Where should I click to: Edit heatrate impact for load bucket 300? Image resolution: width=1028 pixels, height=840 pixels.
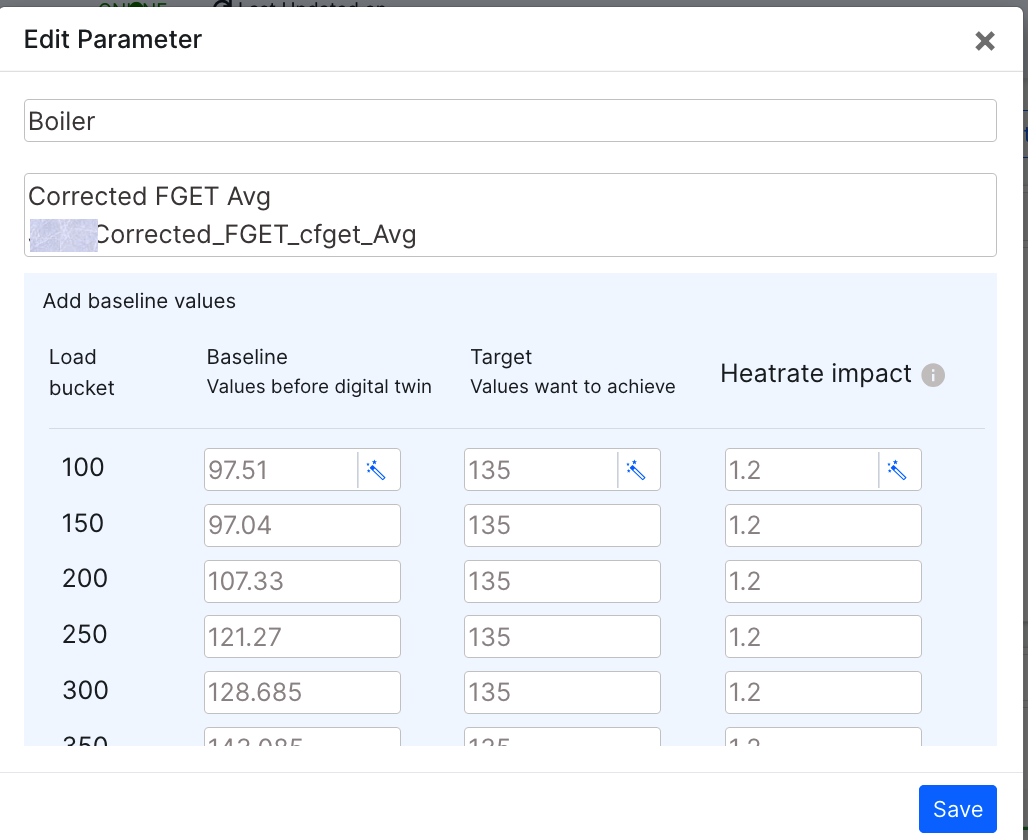(x=823, y=692)
